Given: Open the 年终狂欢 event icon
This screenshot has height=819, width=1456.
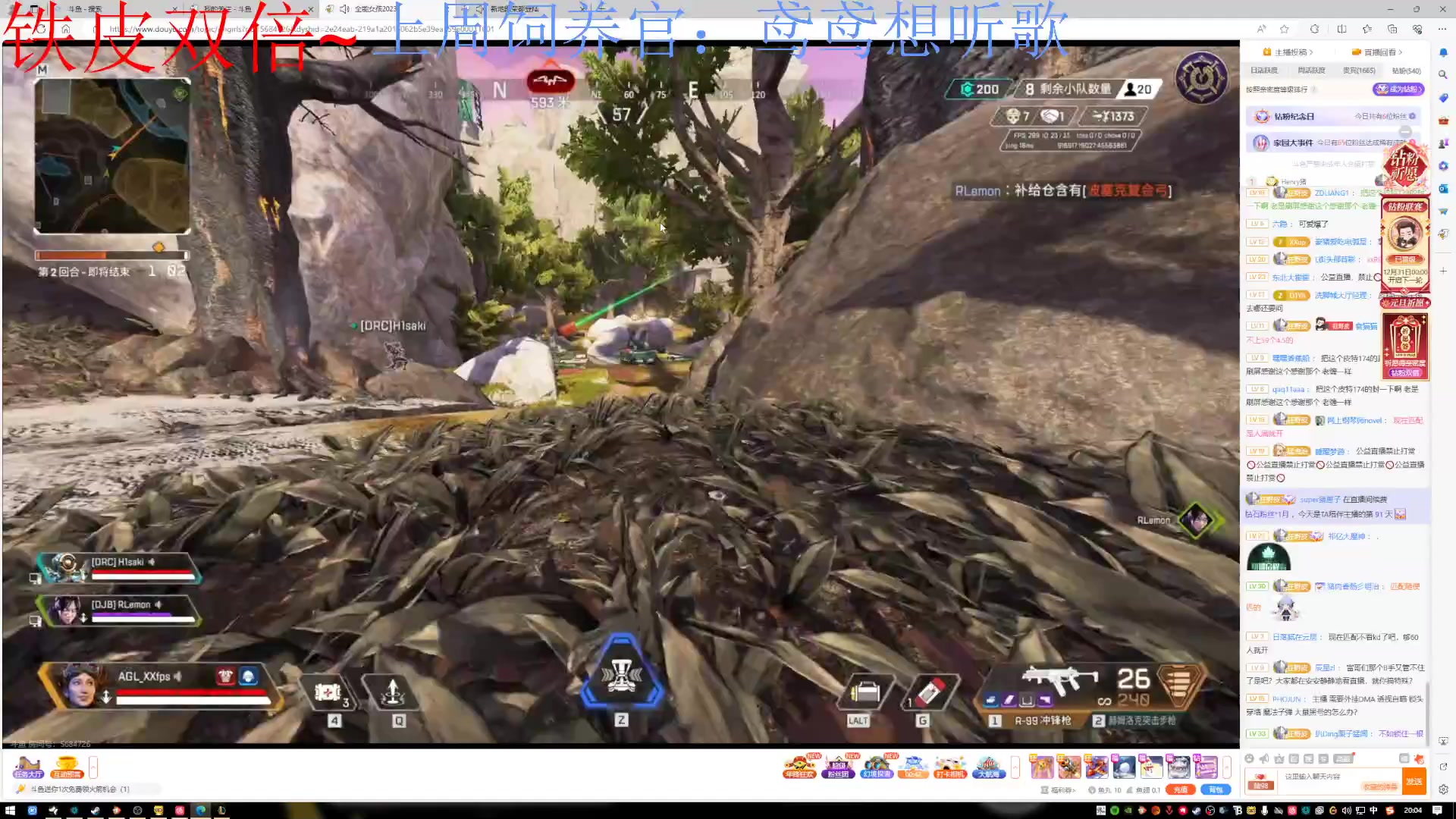Looking at the screenshot, I should tap(800, 767).
